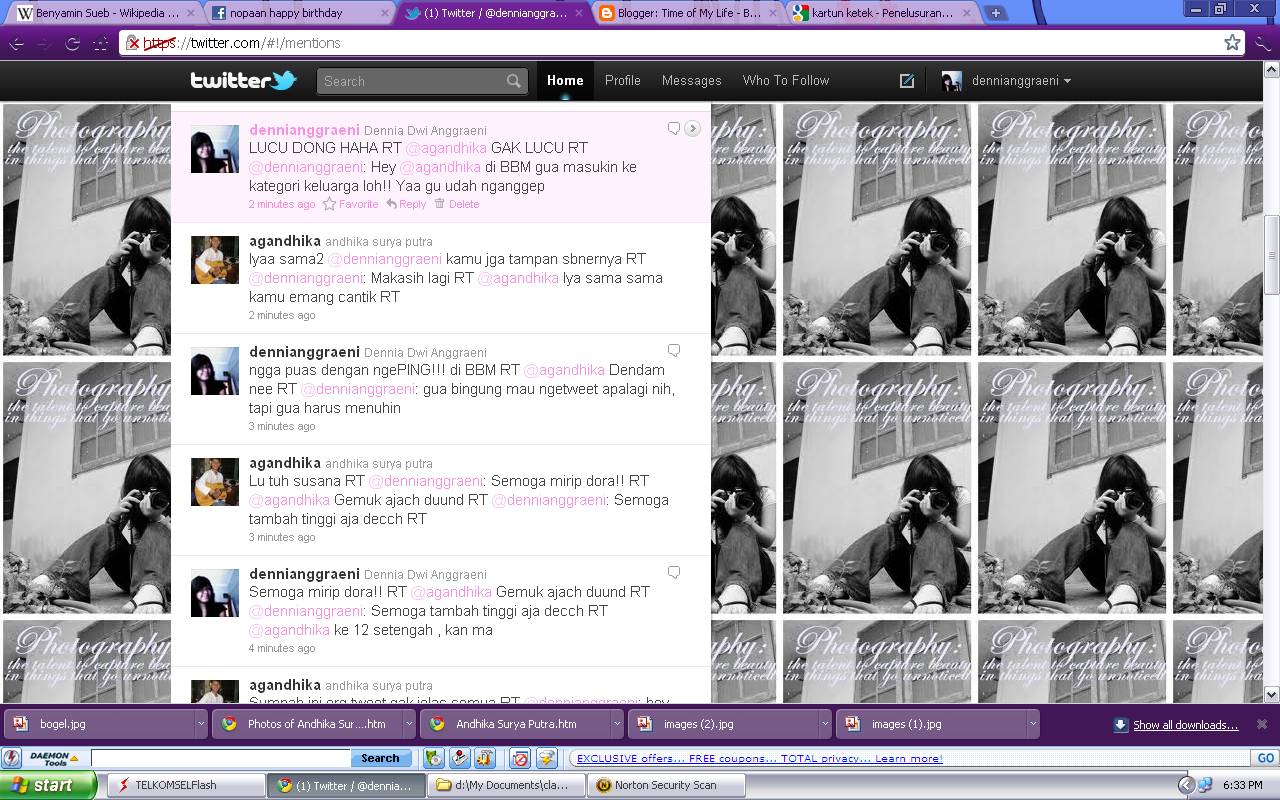Image resolution: width=1280 pixels, height=800 pixels.
Task: Click conversation bubble on Semoga mirip dora tweet
Action: pyautogui.click(x=674, y=573)
